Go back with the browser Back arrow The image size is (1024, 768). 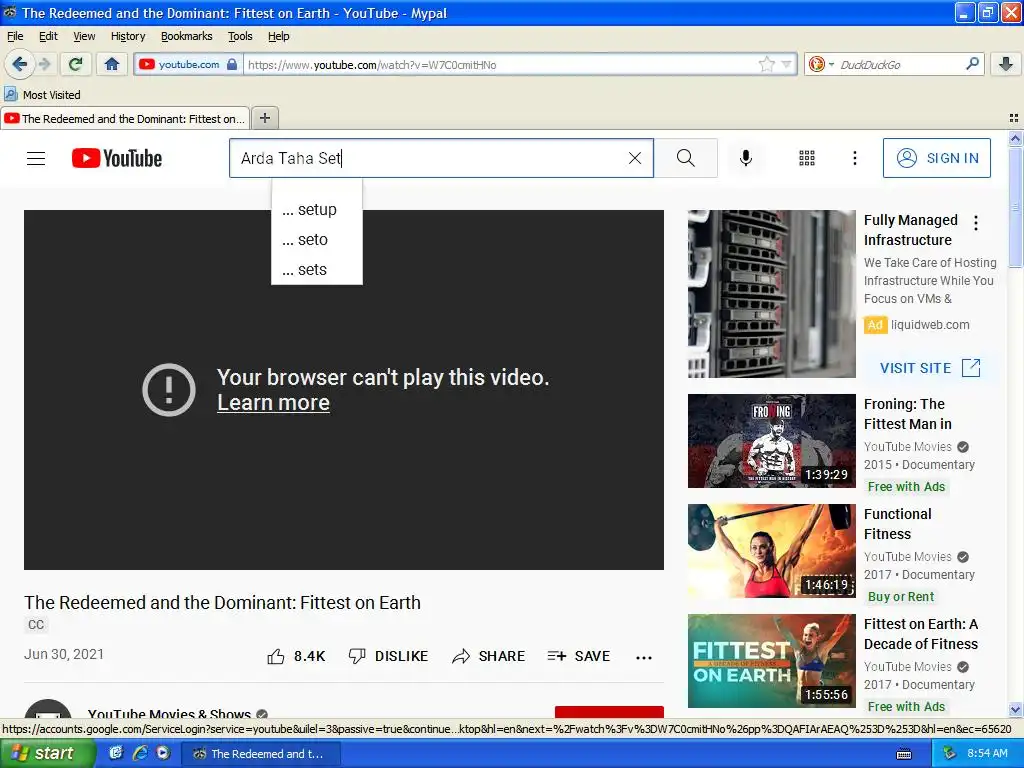19,64
